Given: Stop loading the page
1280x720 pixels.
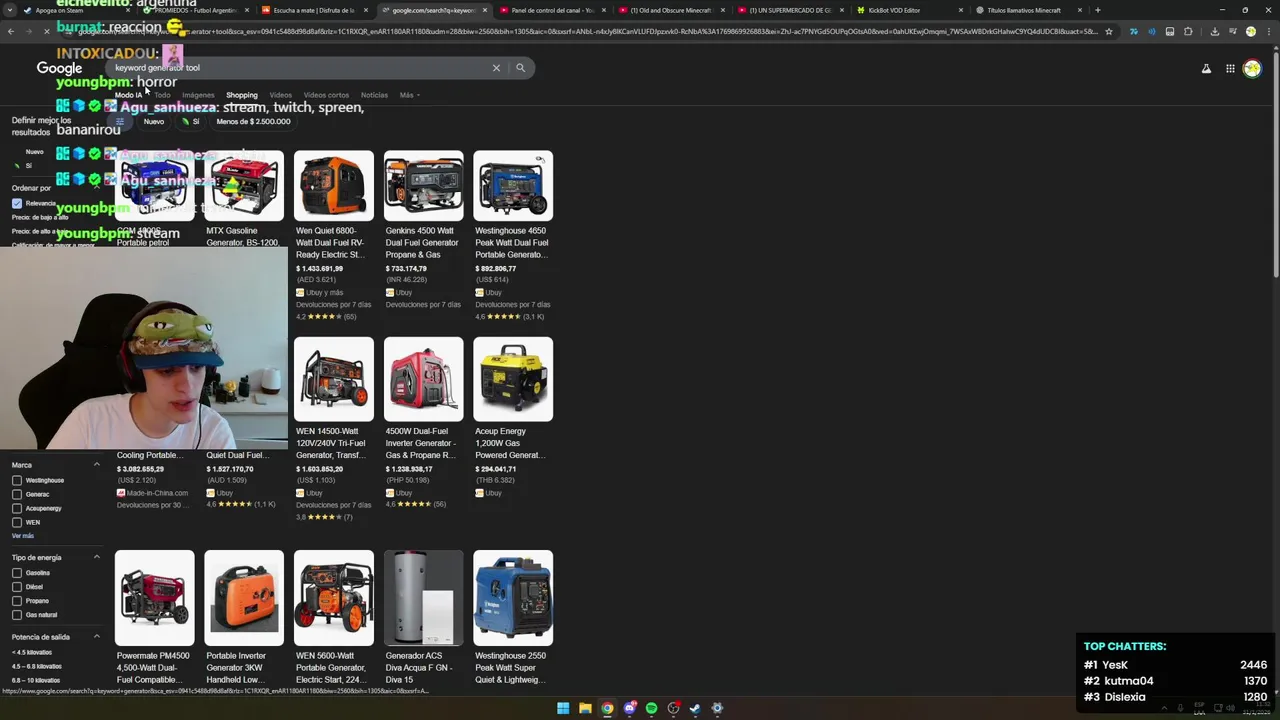Looking at the screenshot, I should click(47, 31).
